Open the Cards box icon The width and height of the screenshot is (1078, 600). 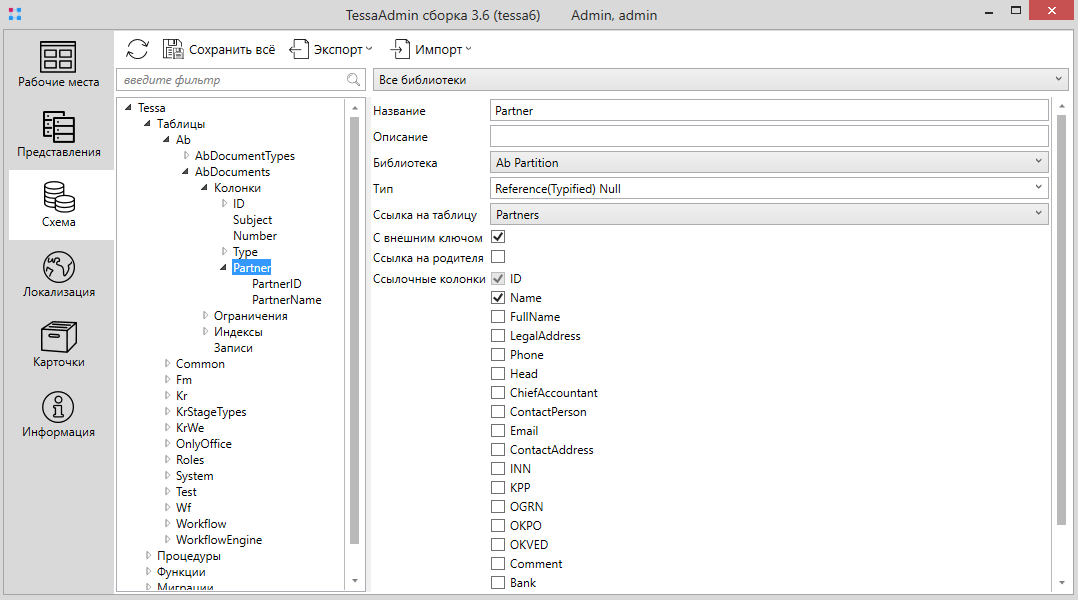[58, 337]
